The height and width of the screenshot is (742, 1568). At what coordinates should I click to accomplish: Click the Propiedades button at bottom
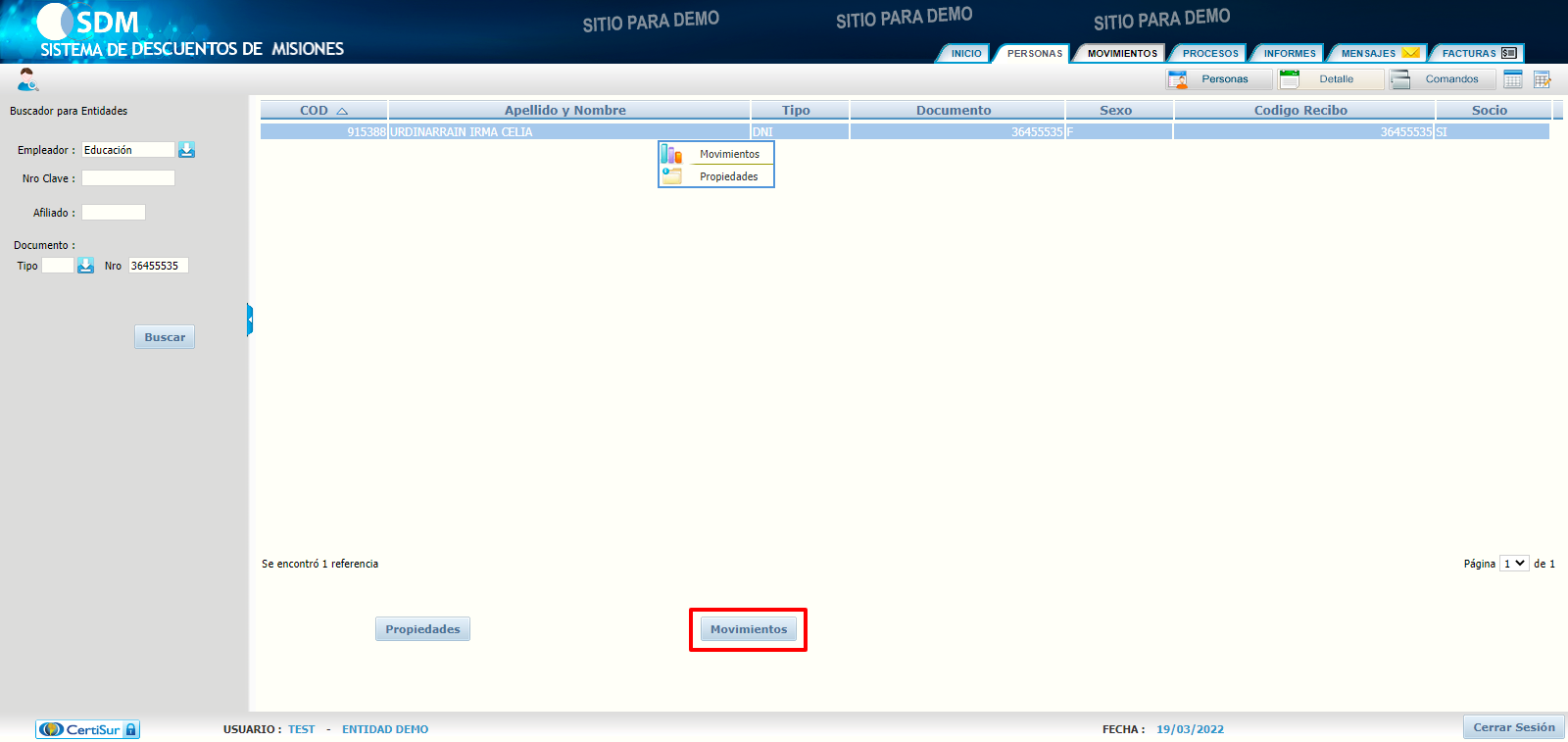[422, 629]
